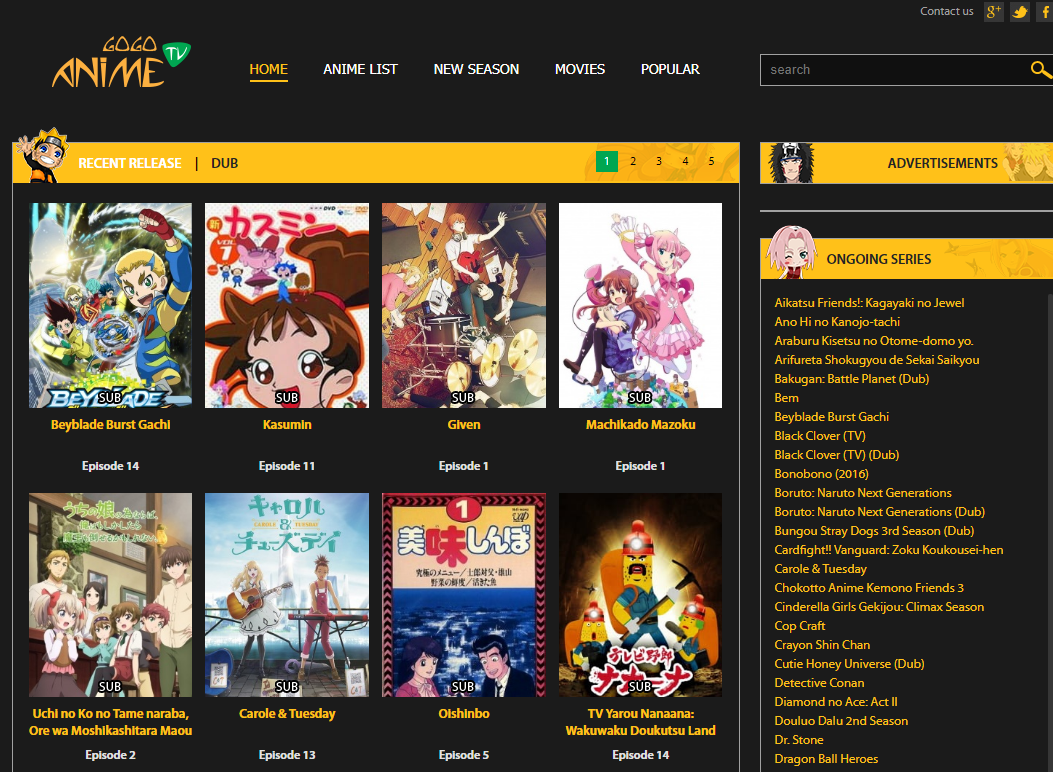Click the Contact us link
Viewport: 1053px width, 772px height.
tap(946, 11)
